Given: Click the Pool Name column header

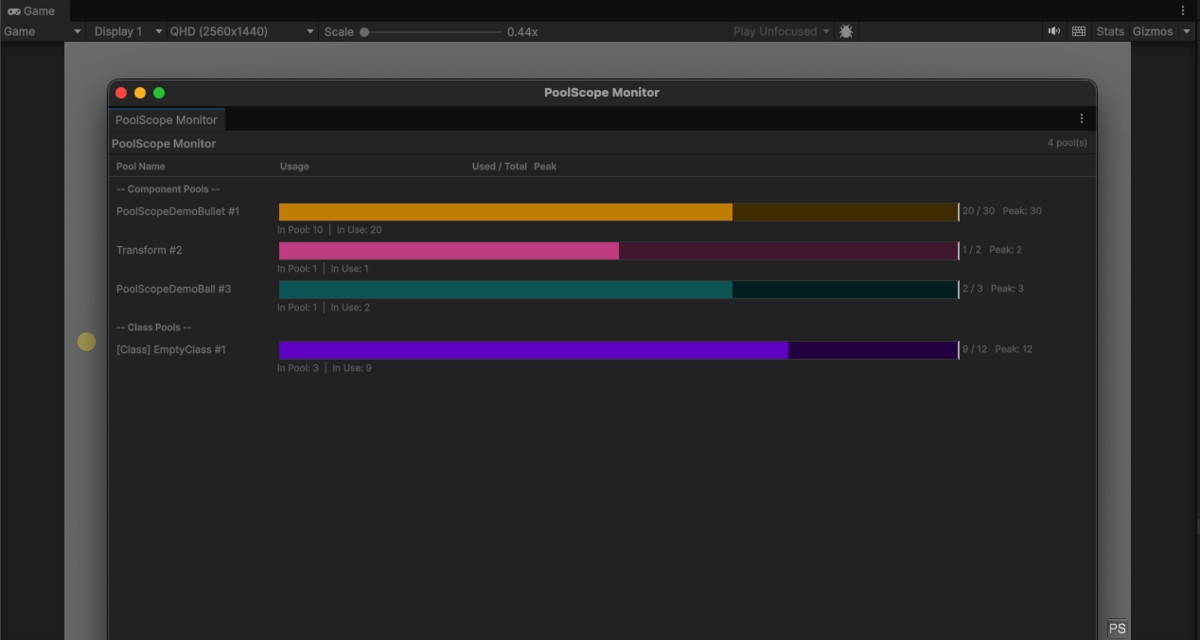Looking at the screenshot, I should [x=141, y=166].
